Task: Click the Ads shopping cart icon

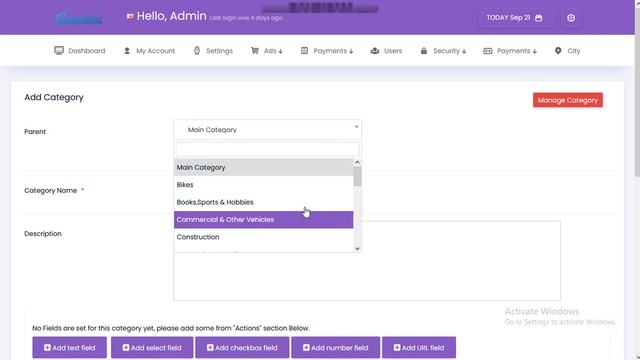Action: [255, 51]
